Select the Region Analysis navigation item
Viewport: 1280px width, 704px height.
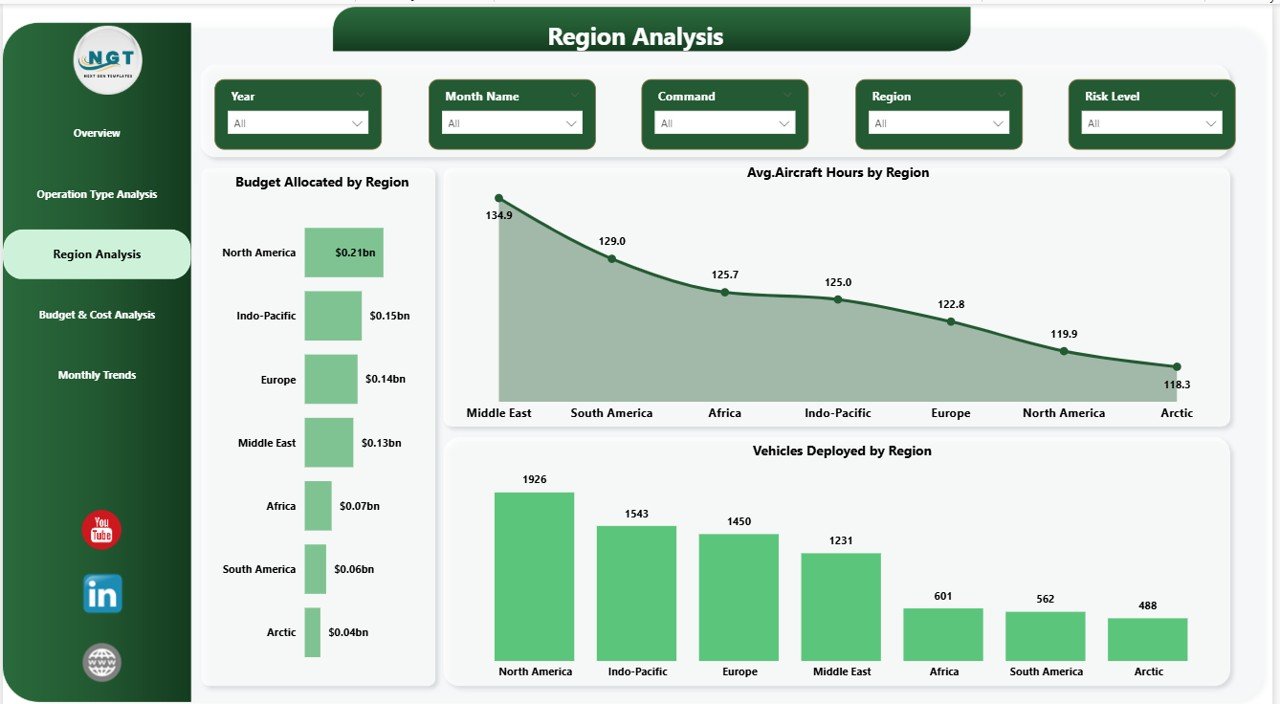96,254
